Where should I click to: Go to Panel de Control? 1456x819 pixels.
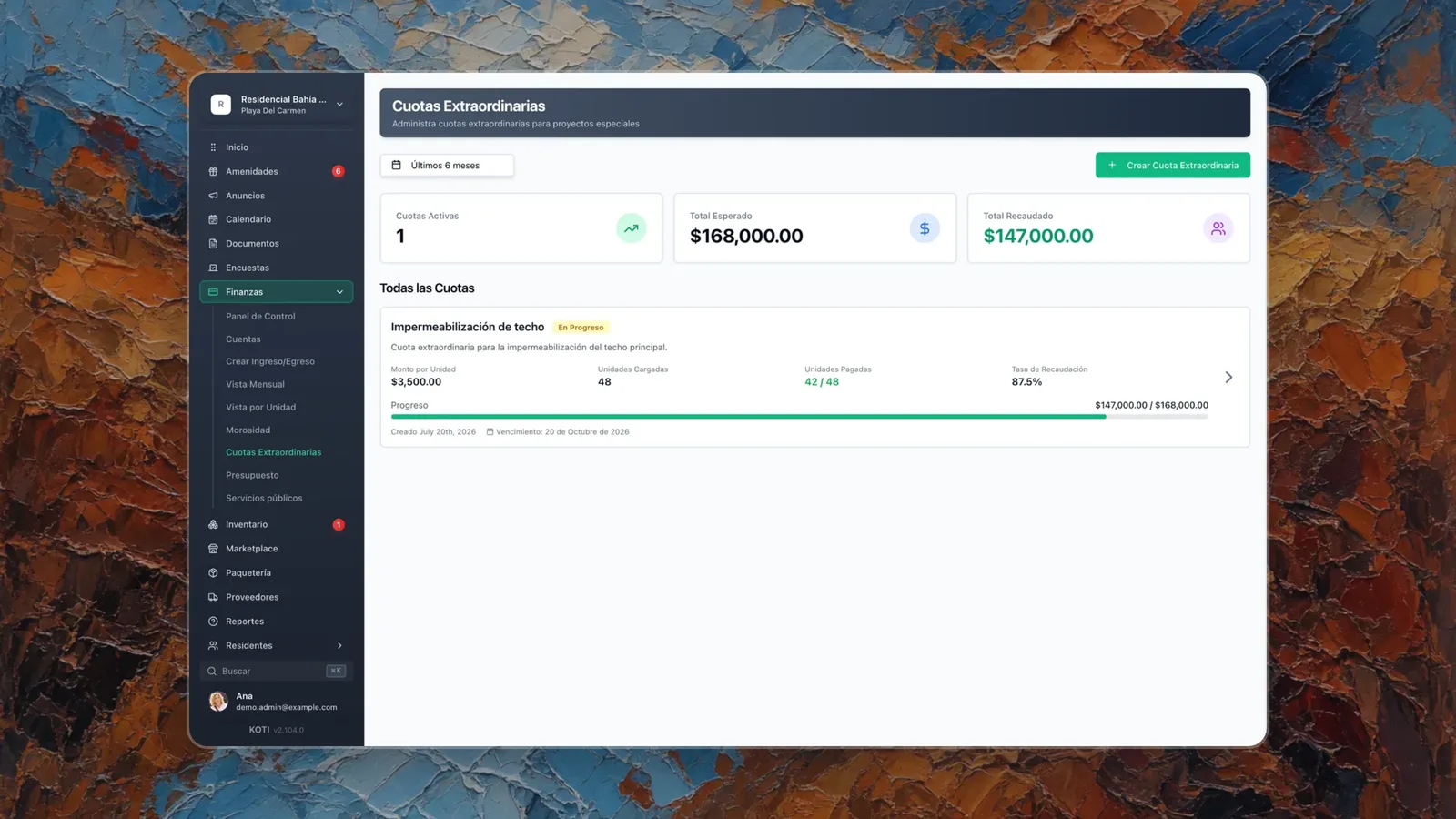[260, 317]
